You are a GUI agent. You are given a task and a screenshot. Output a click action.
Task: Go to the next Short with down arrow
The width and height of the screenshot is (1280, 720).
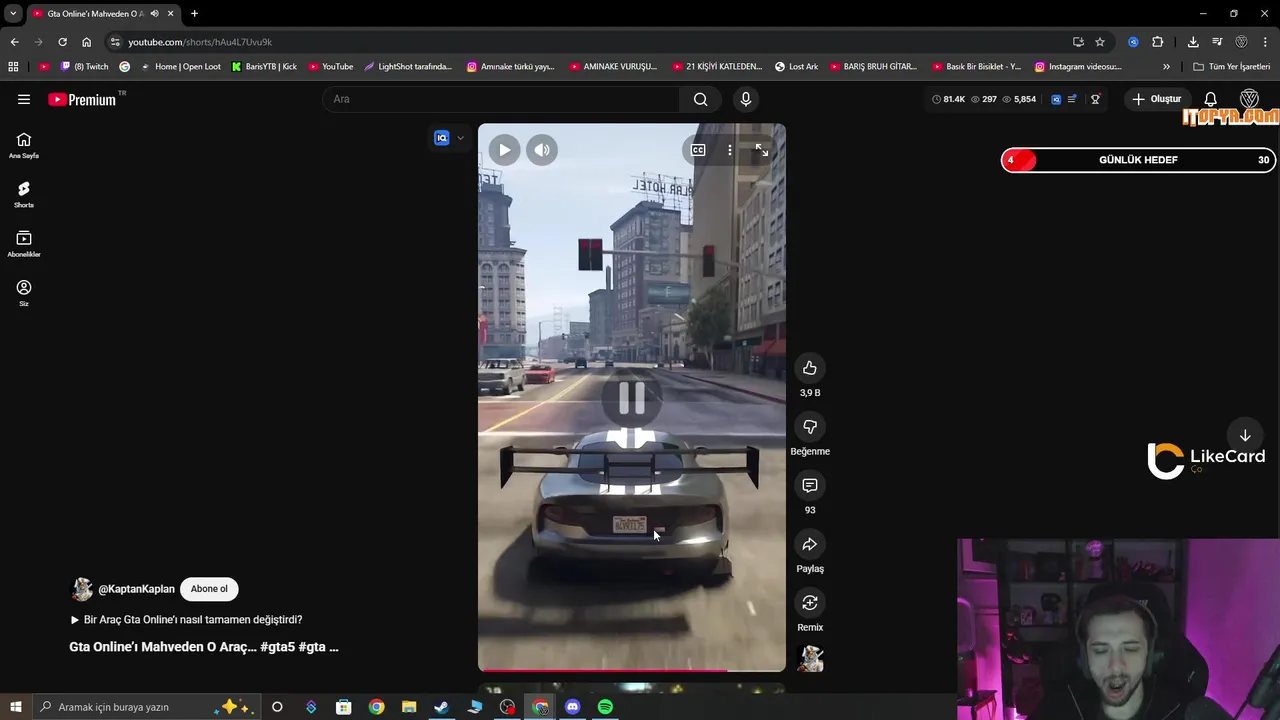coord(1245,436)
